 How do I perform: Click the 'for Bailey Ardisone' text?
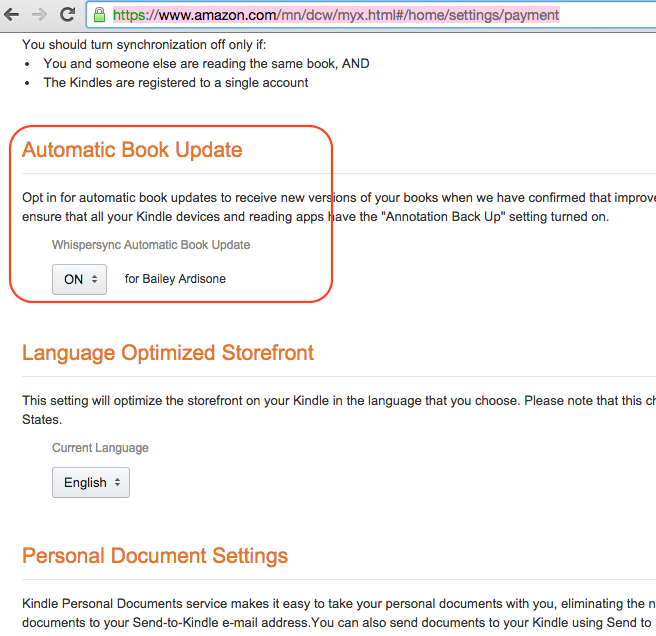[175, 279]
